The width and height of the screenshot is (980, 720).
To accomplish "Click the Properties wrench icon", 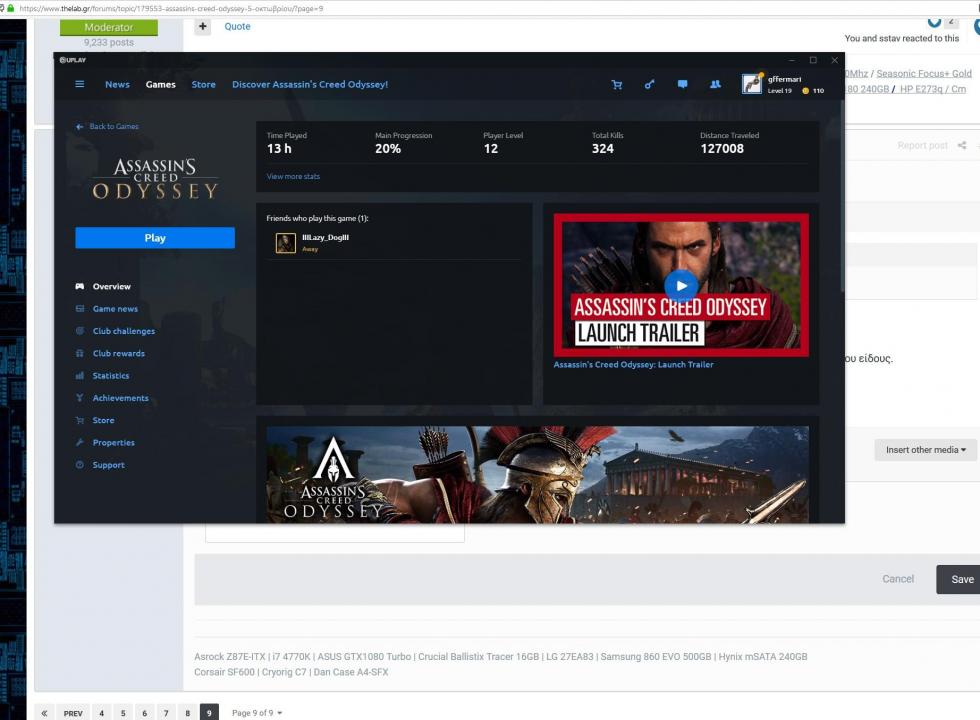I will pos(79,442).
